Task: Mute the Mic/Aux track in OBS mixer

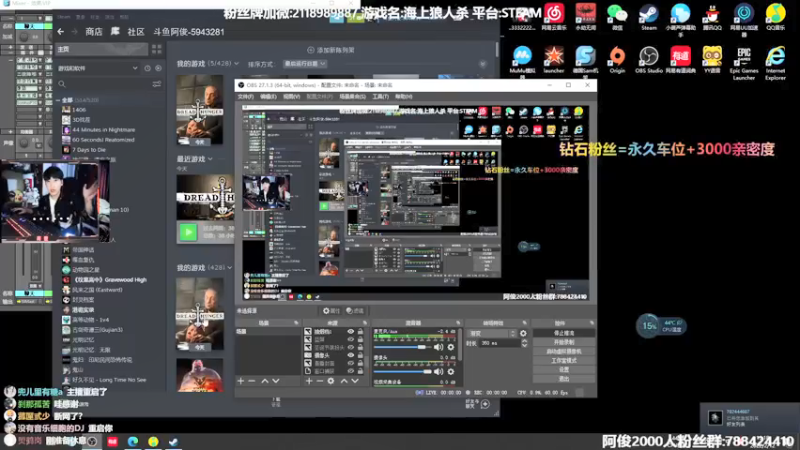Action: 438,347
